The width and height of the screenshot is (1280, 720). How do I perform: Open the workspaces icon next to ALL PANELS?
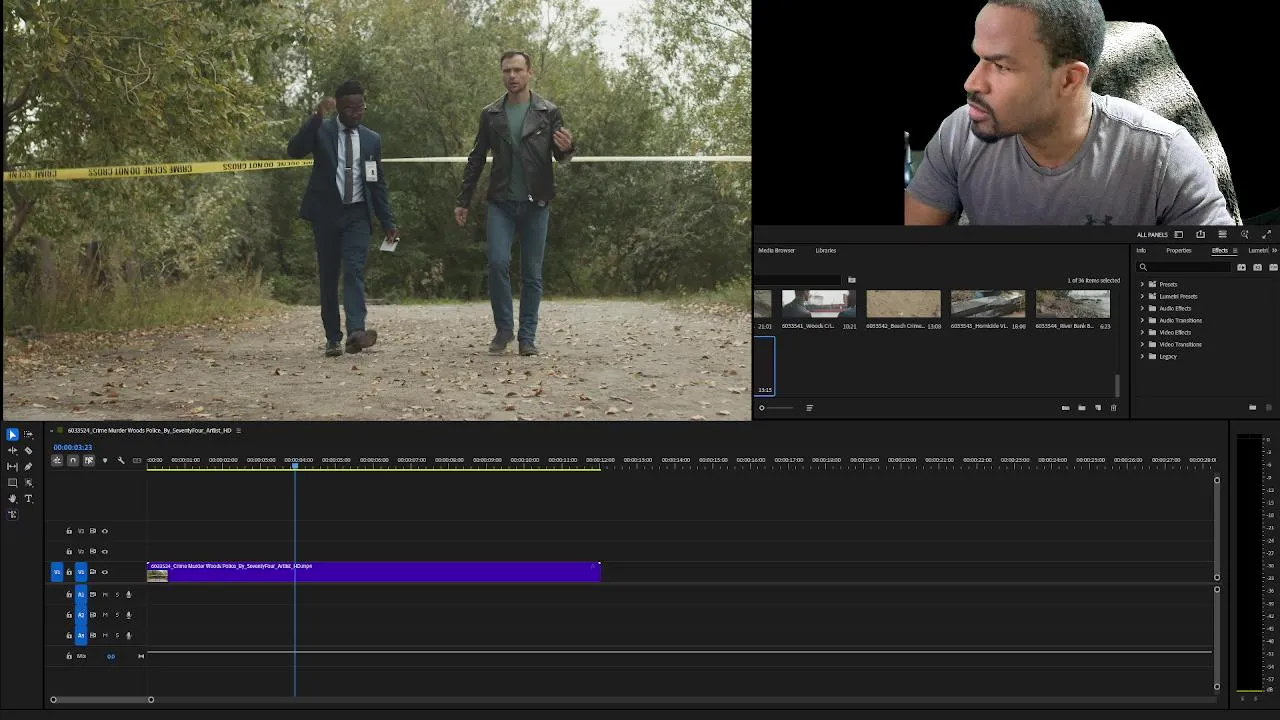tap(1178, 234)
